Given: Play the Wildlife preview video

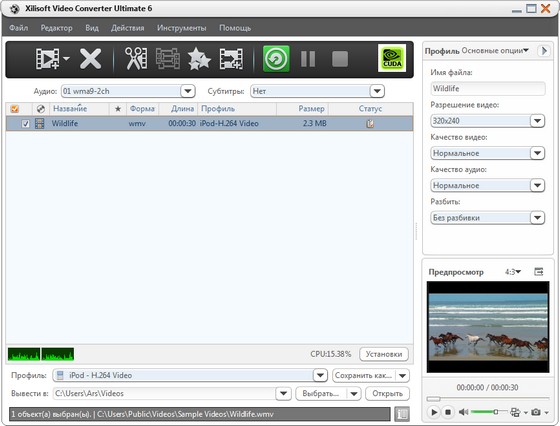Looking at the screenshot, I should (434, 412).
